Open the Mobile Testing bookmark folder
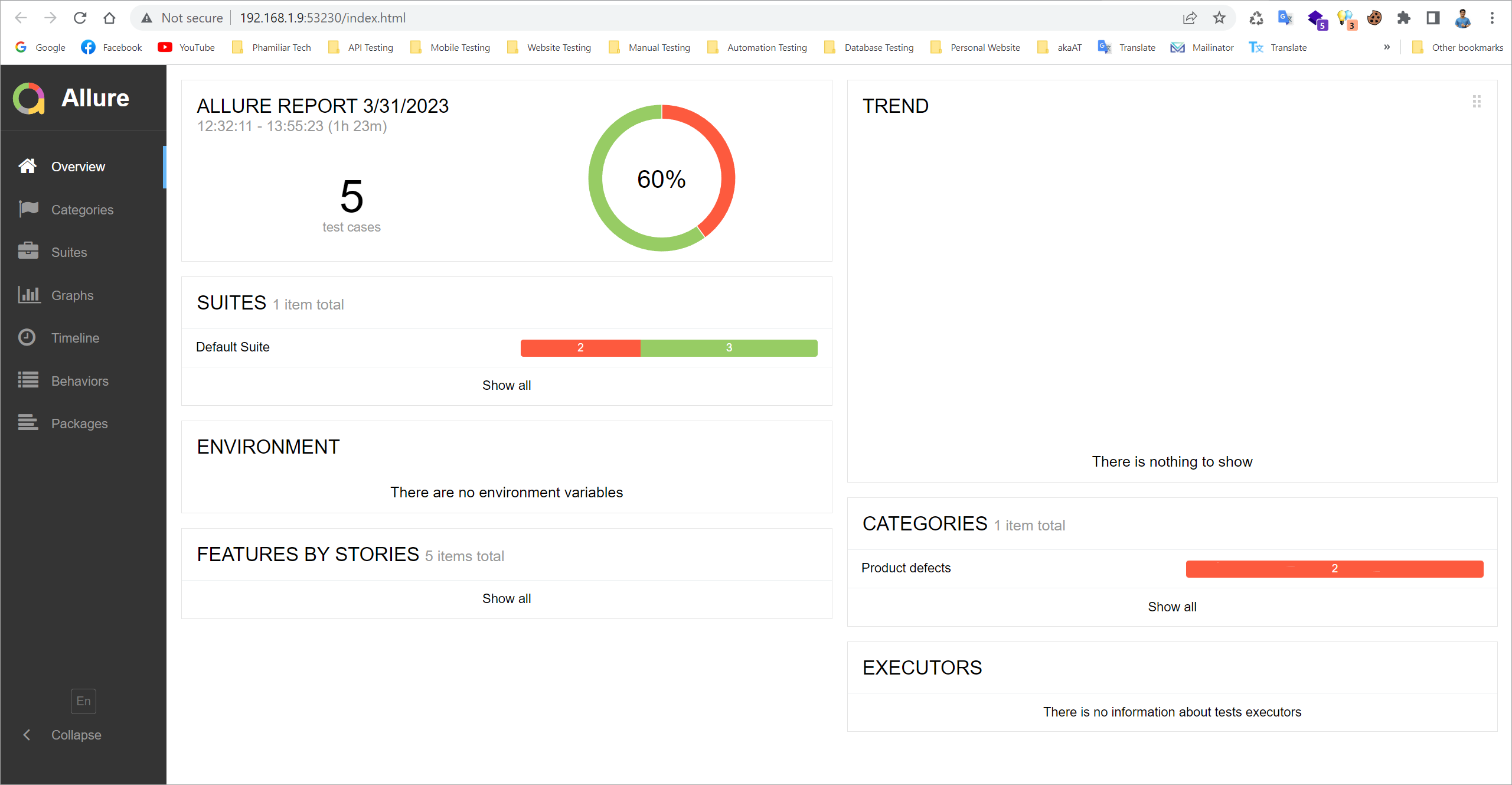This screenshot has height=785, width=1512. (x=450, y=47)
